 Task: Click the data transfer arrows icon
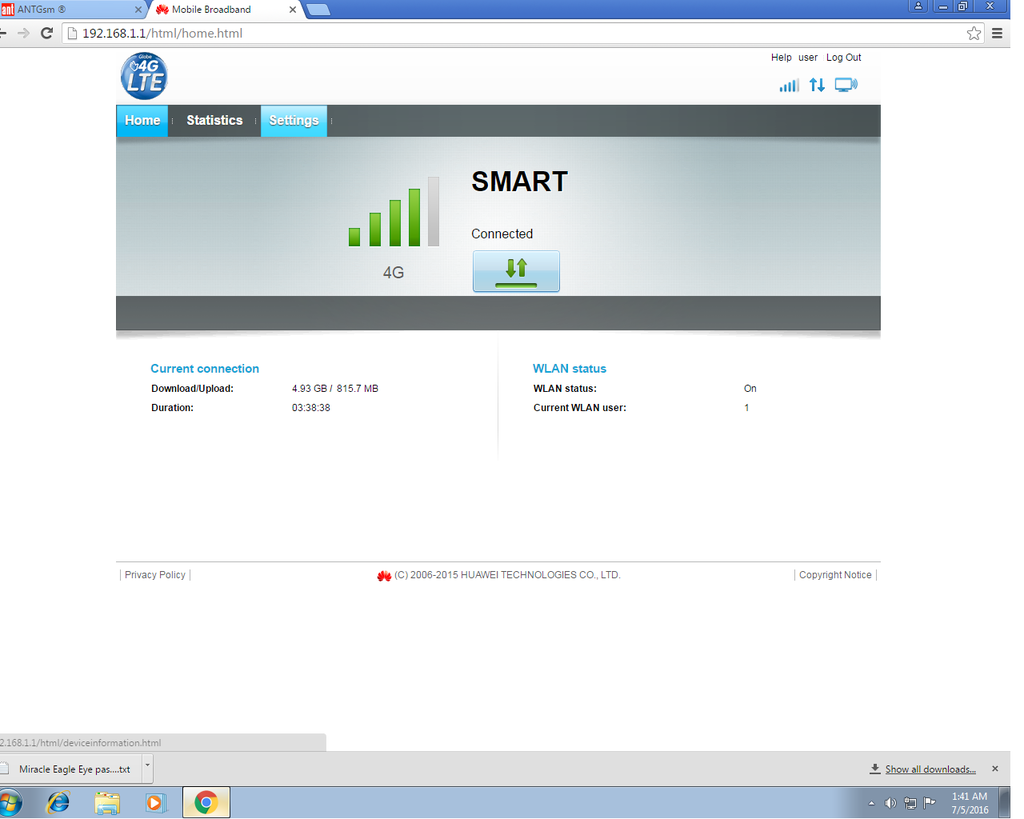pyautogui.click(x=817, y=86)
